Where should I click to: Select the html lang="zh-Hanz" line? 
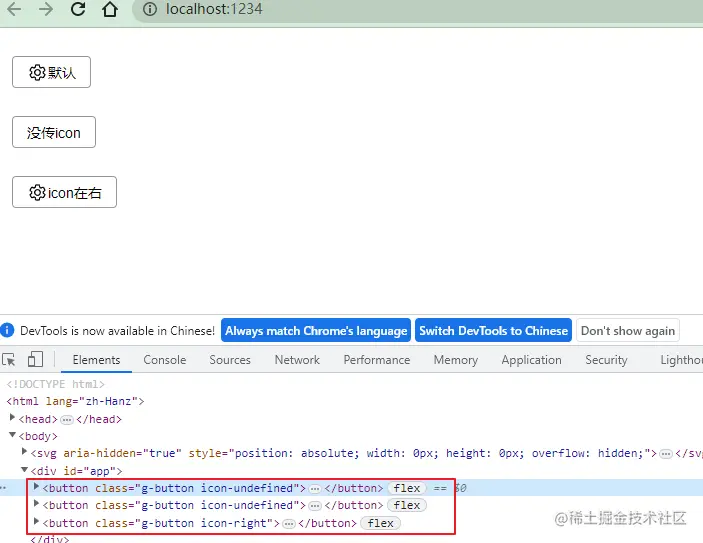75,401
